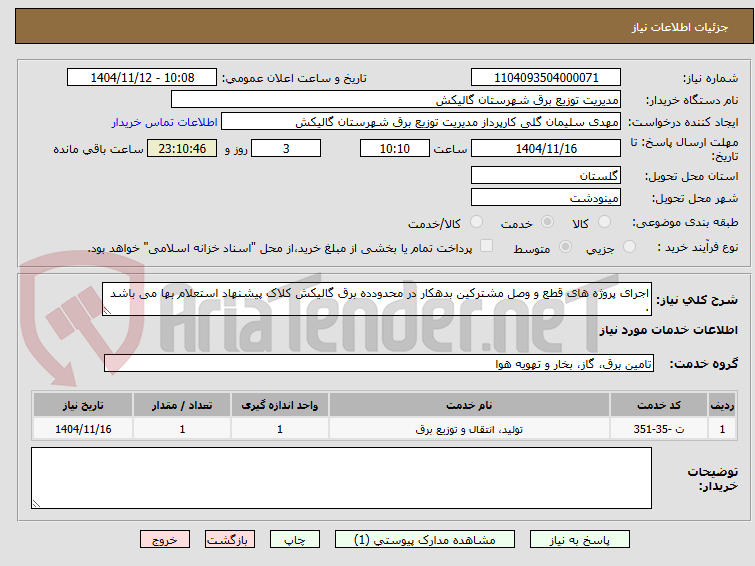The image size is (755, 566).
Task: Click the استان محل تحویل field گلستان
Action: [546, 175]
